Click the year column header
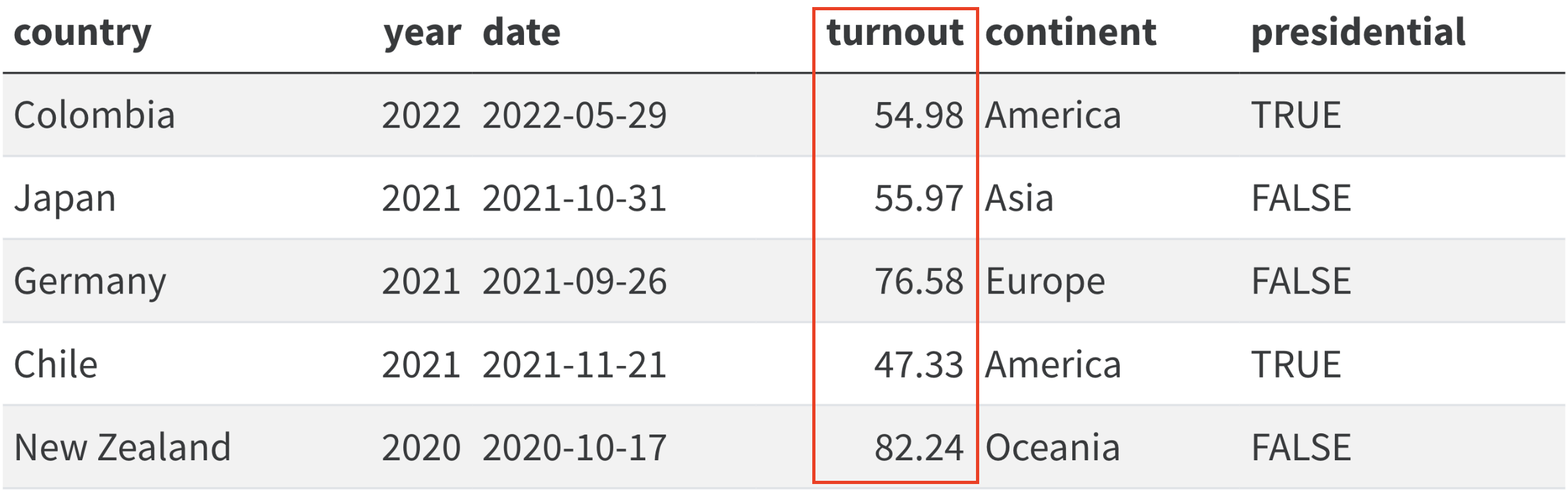 click(x=422, y=33)
